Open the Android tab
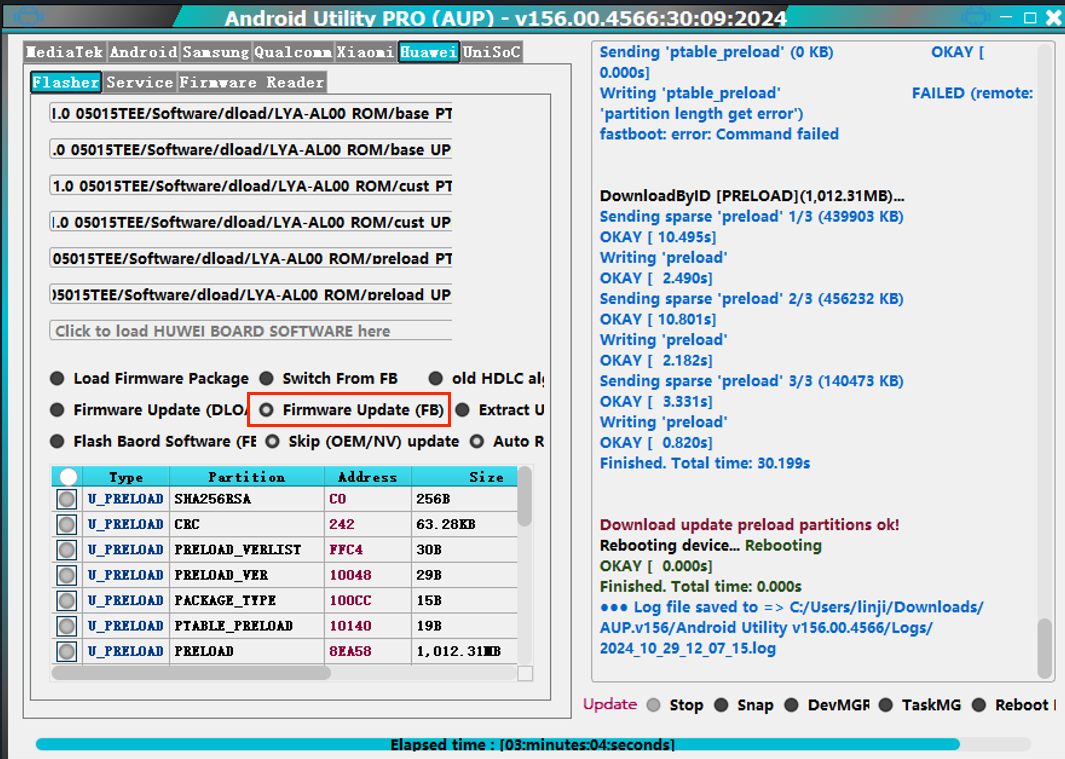 pyautogui.click(x=143, y=52)
